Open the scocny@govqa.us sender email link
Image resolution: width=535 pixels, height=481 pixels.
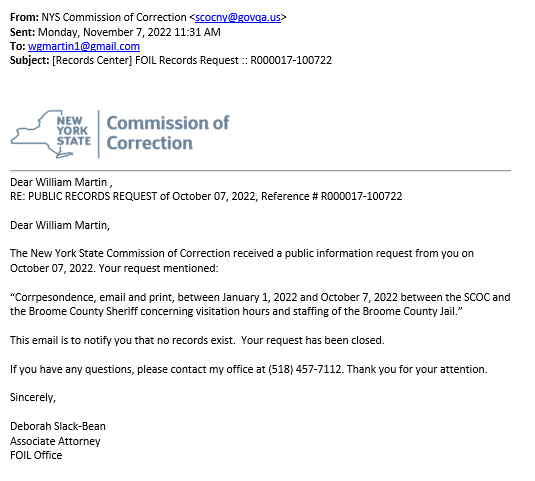click(238, 17)
